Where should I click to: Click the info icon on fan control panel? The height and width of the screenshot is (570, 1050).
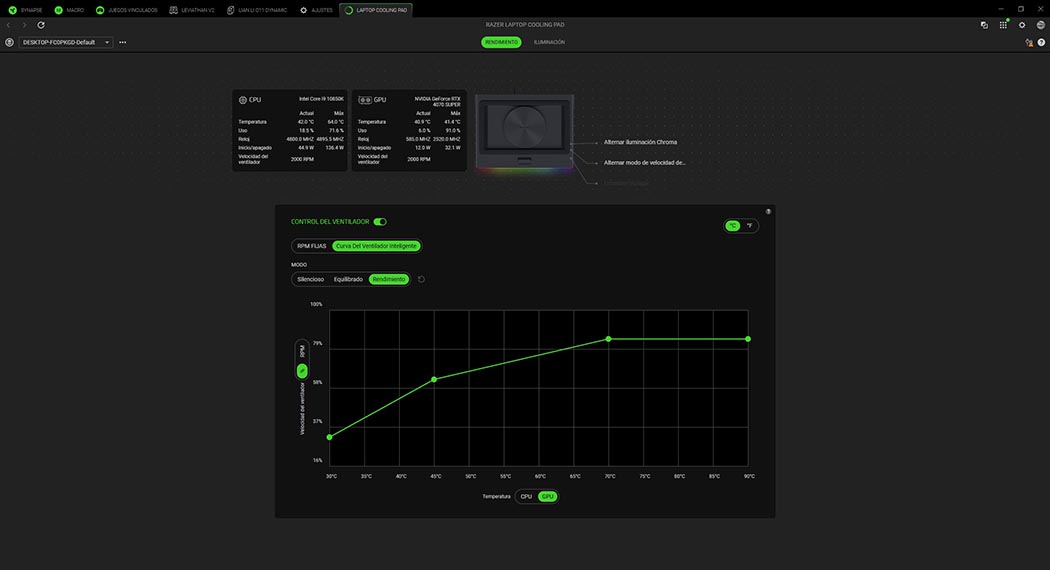pos(768,212)
